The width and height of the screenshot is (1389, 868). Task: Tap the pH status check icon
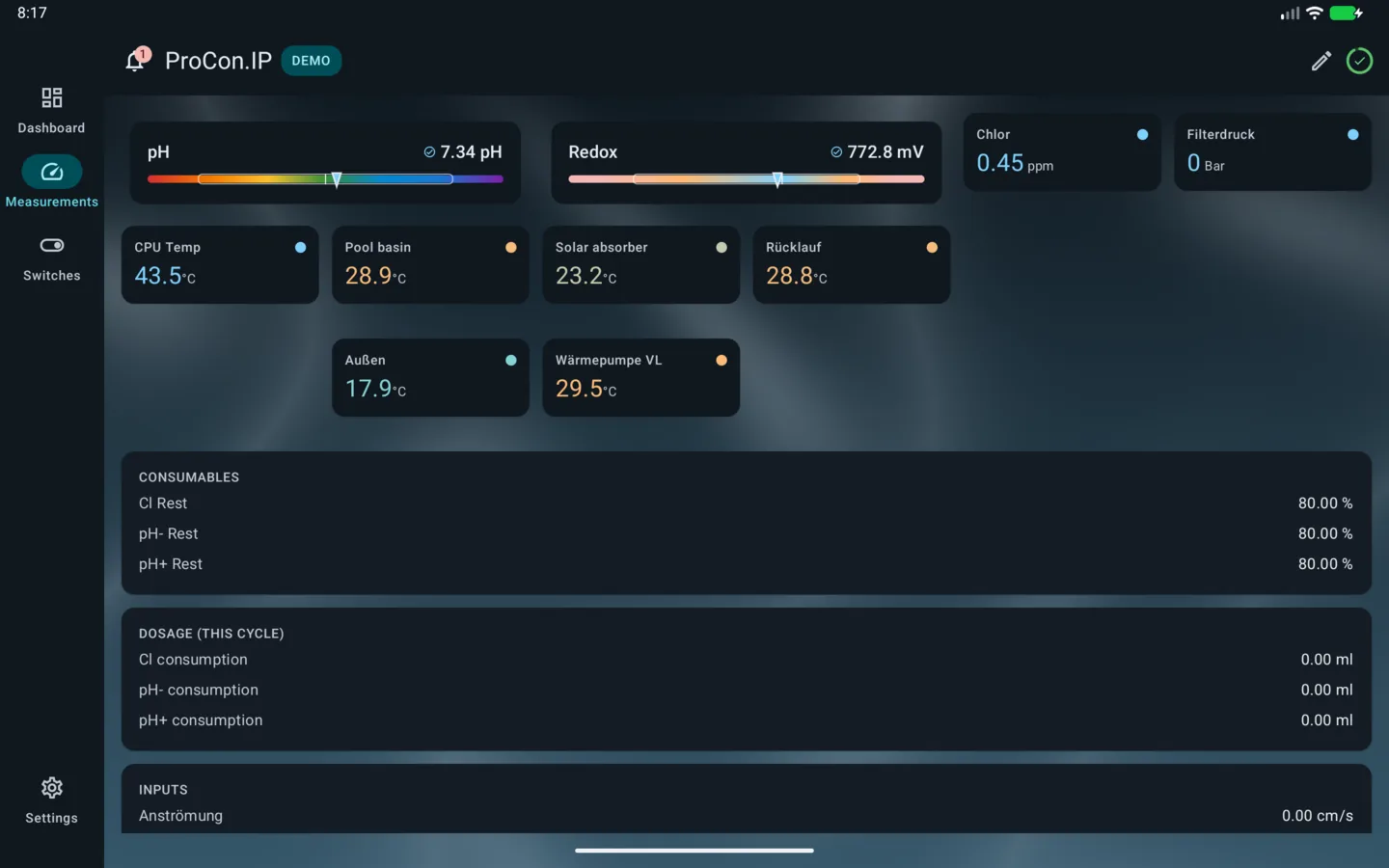coord(429,152)
